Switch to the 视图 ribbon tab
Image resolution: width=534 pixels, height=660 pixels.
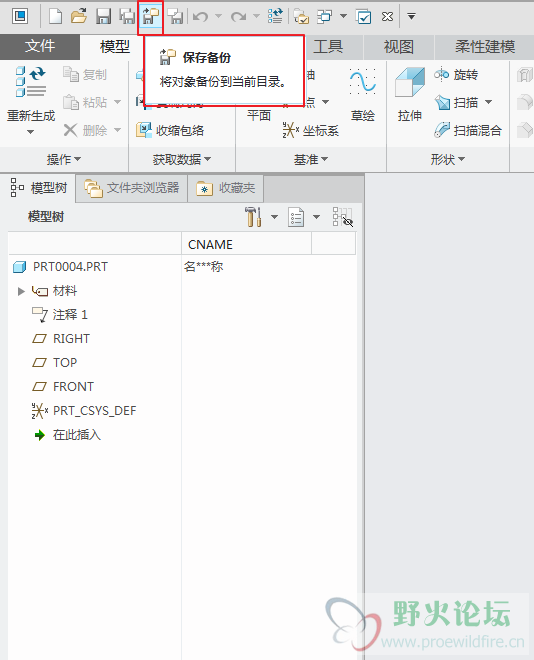tap(399, 47)
